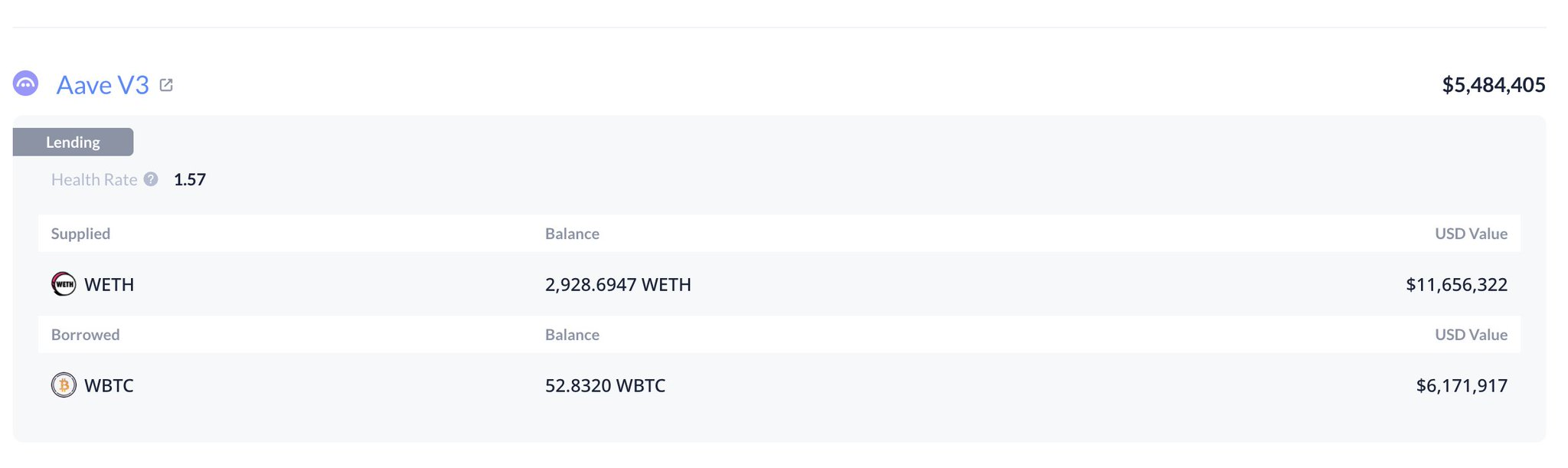Select the Lending tab label
This screenshot has width=1568, height=468.
coord(73,142)
